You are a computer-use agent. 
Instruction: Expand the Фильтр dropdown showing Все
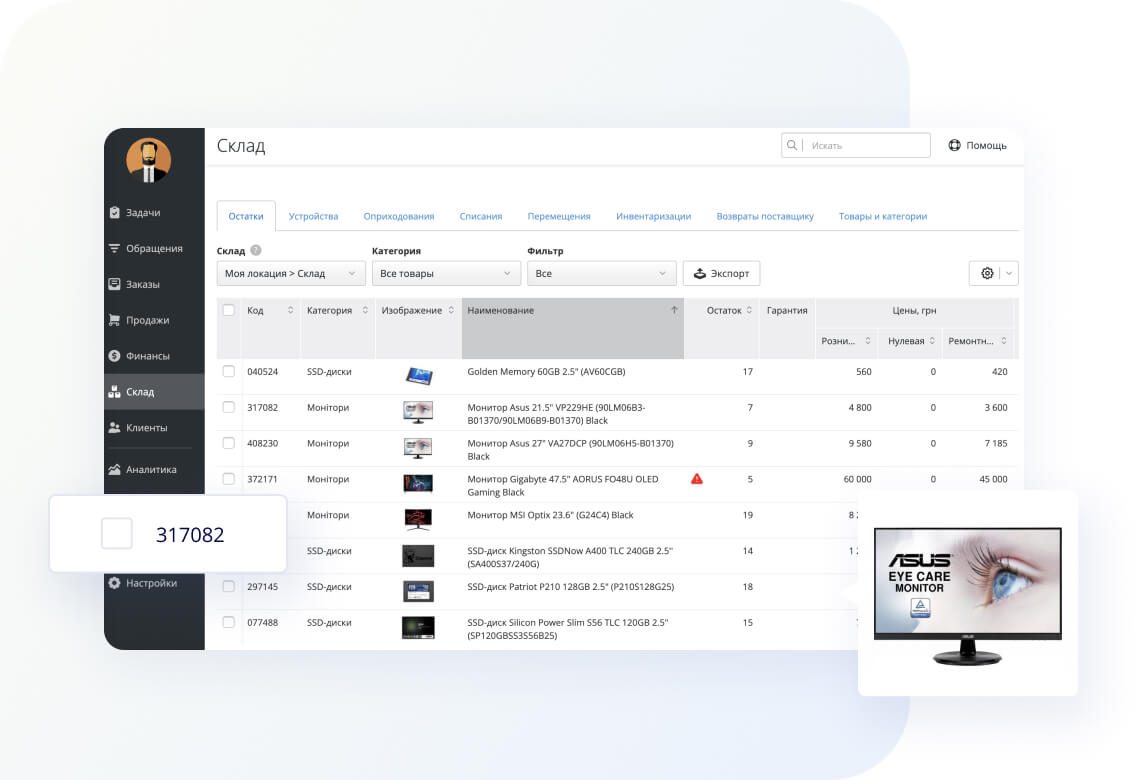(601, 274)
